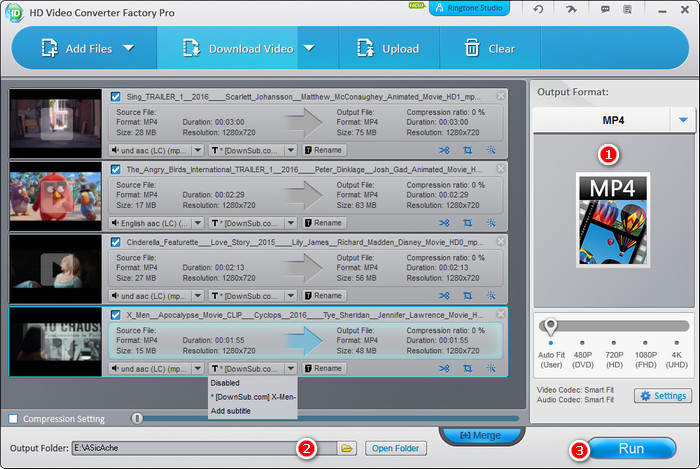Screen dimensions: 700x469
Task: Enable the Compression Setting checkbox
Action: click(x=13, y=418)
